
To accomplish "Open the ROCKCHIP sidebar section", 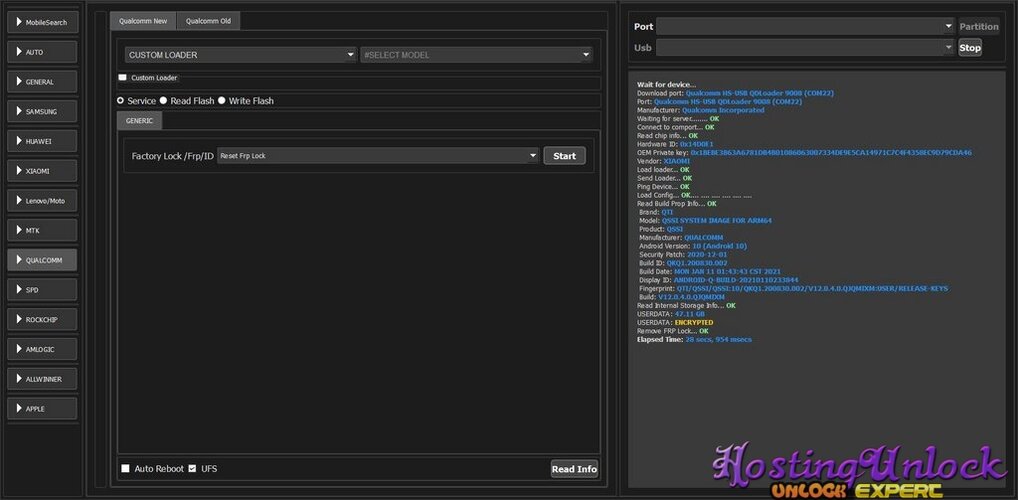I will (42, 319).
